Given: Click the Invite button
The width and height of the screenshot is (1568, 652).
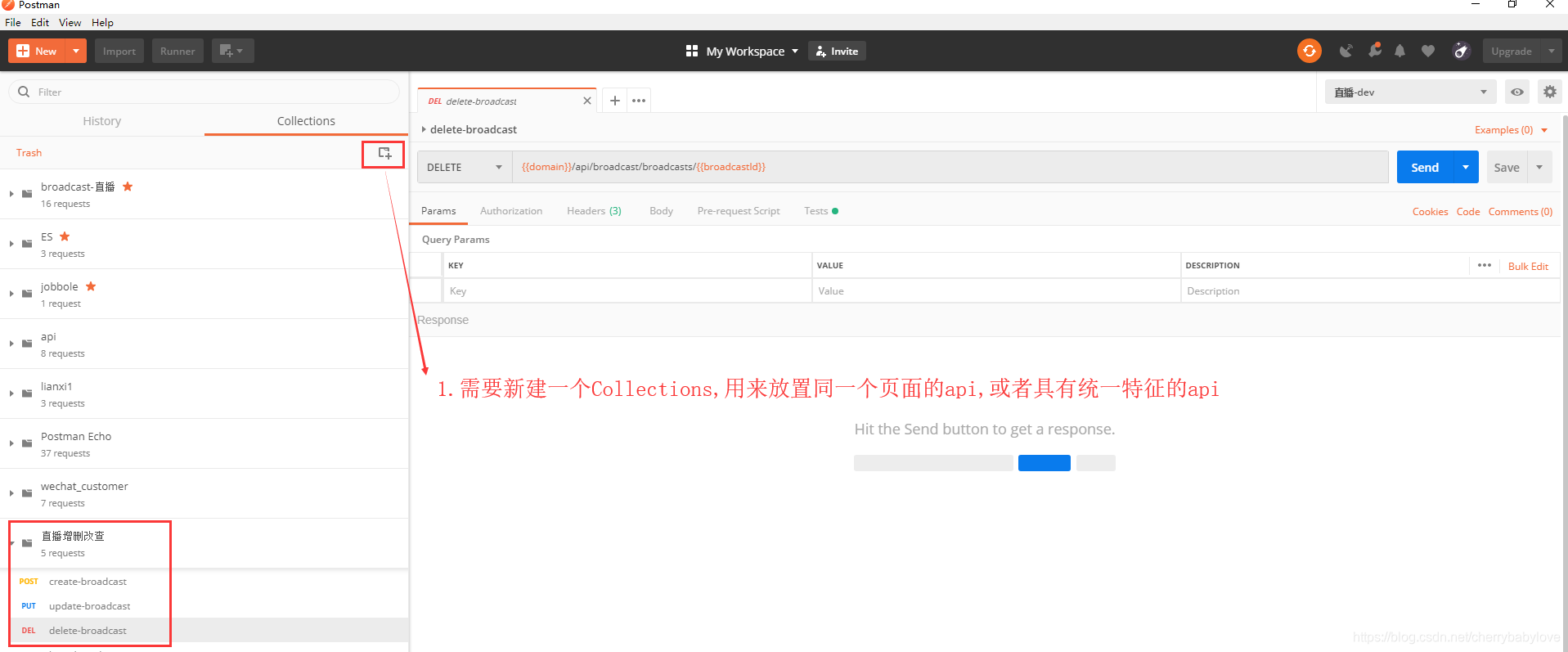Looking at the screenshot, I should 837,51.
